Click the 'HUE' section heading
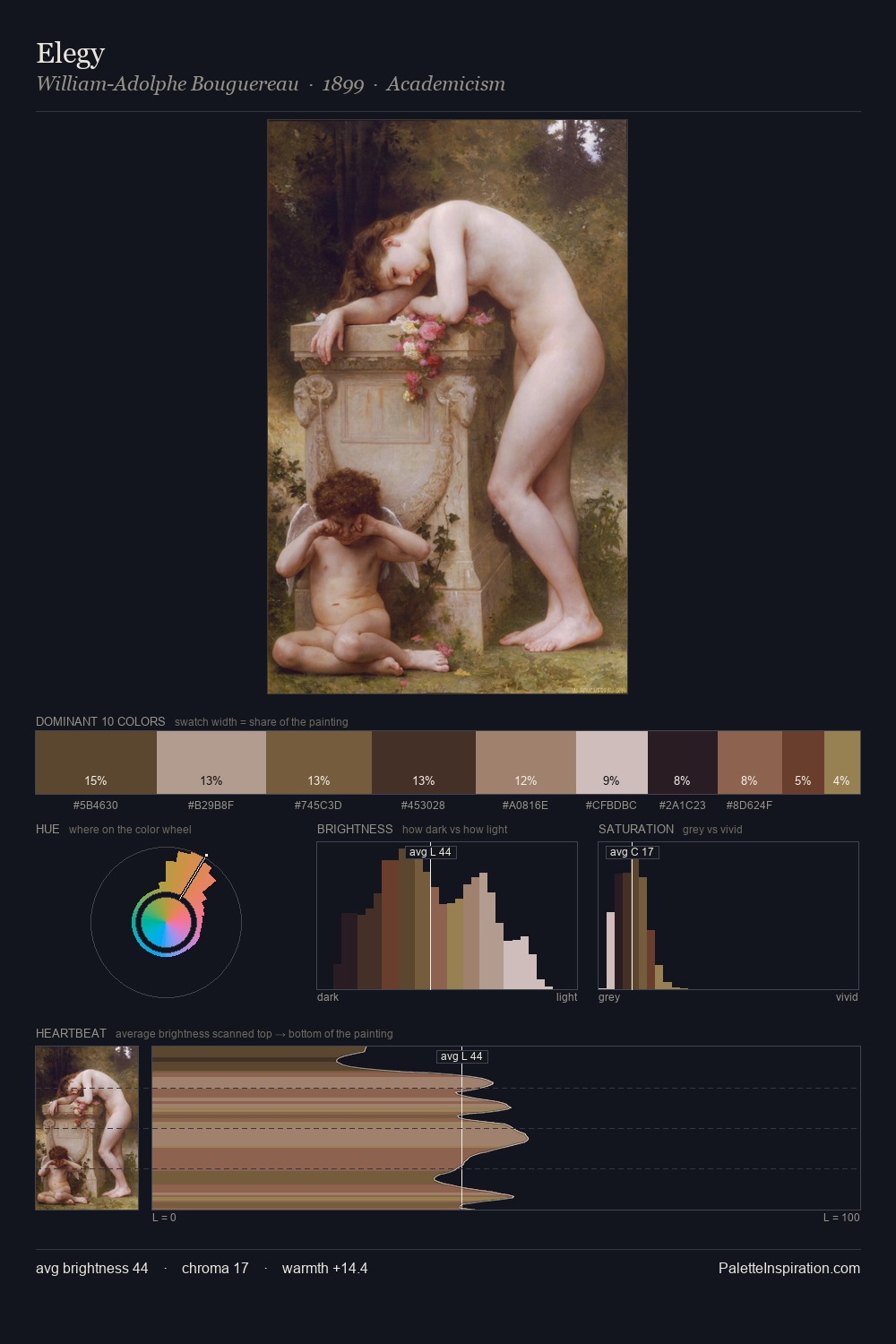896x1344 pixels. pos(47,829)
